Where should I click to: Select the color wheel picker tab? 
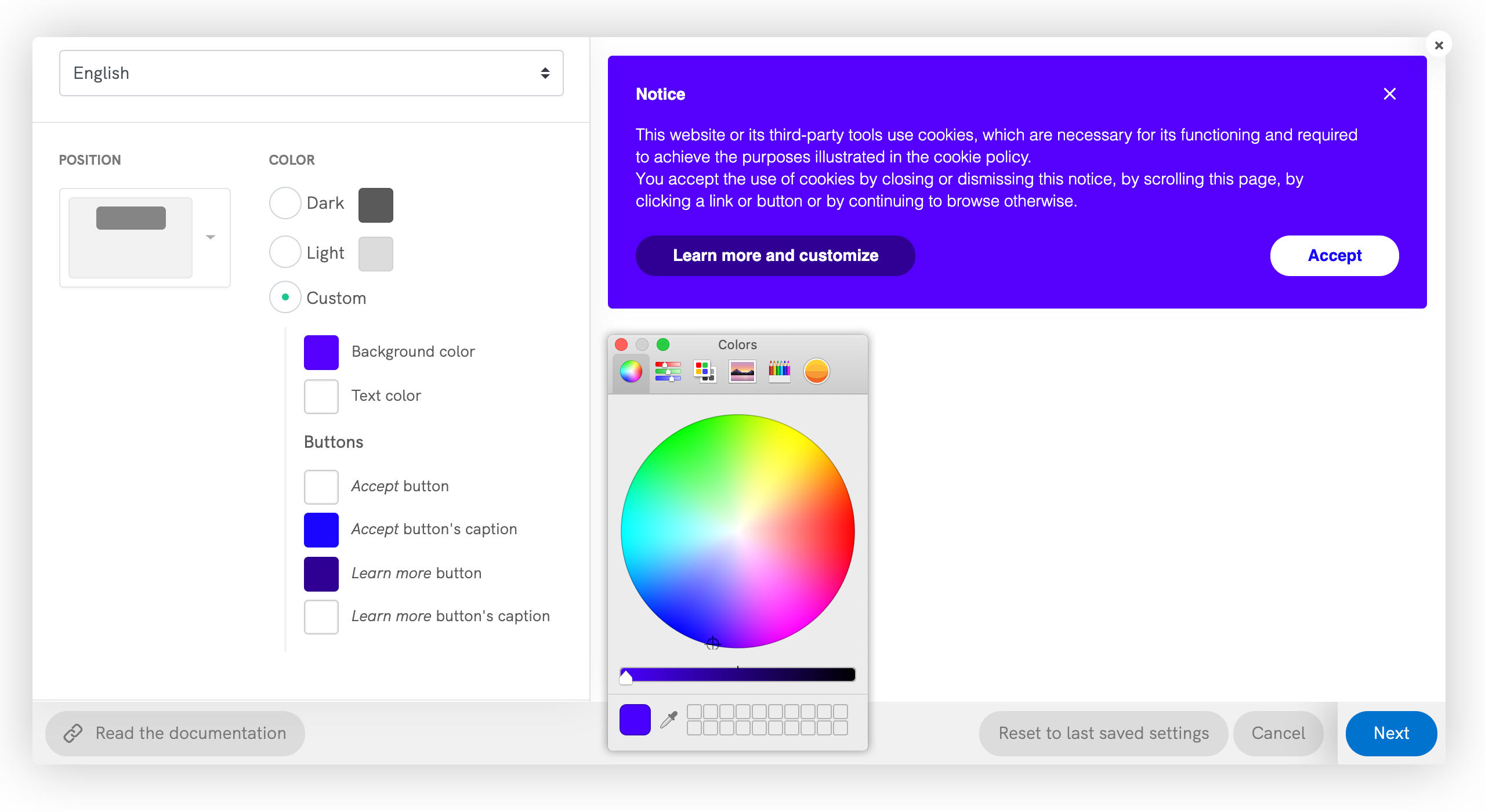[631, 372]
